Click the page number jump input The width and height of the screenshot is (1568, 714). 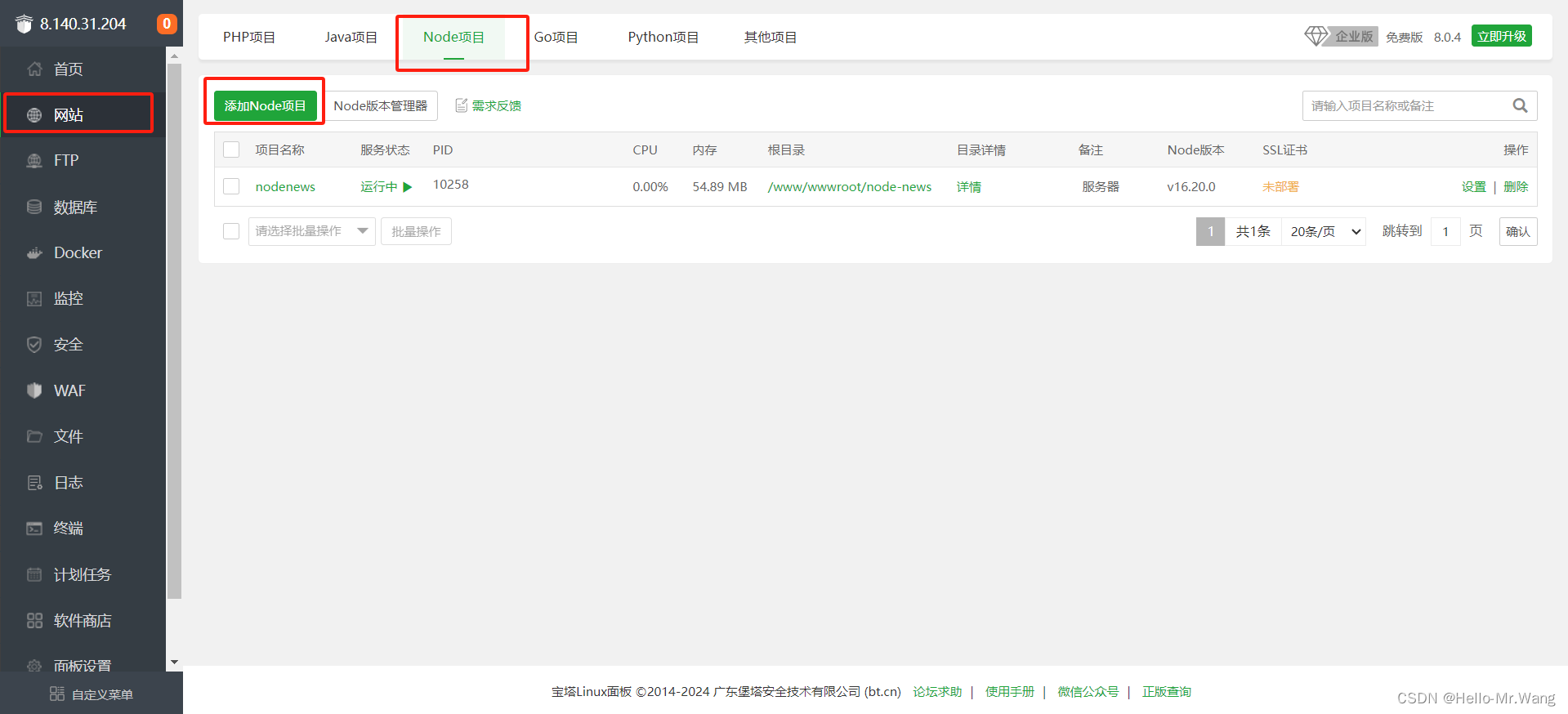tap(1445, 231)
